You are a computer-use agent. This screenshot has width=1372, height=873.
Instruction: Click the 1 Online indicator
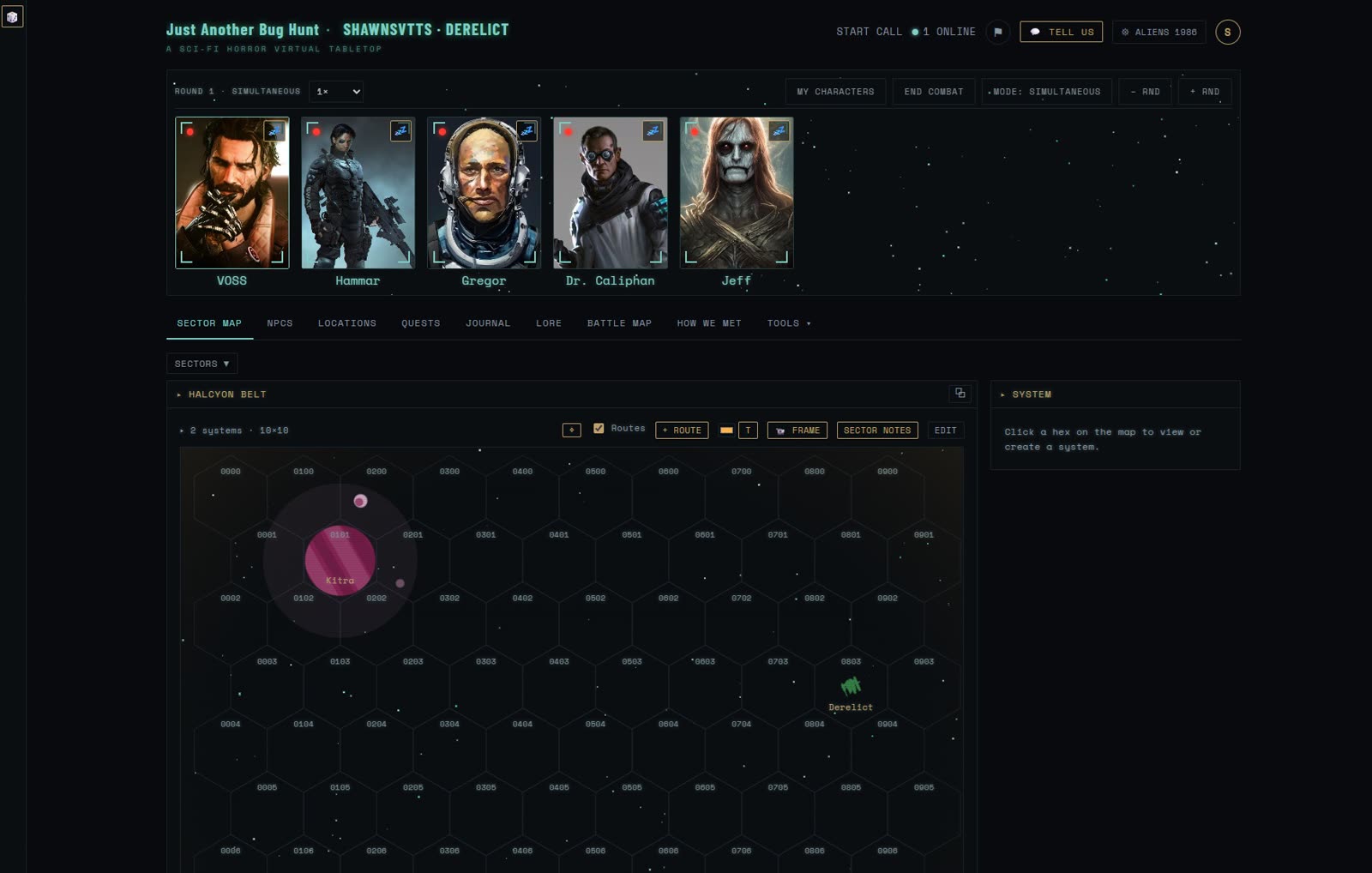click(943, 32)
